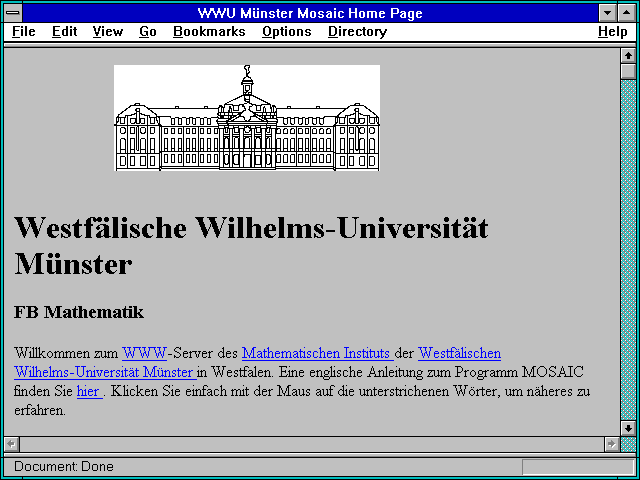Click the vertical scrollbar thumb

tap(629, 71)
